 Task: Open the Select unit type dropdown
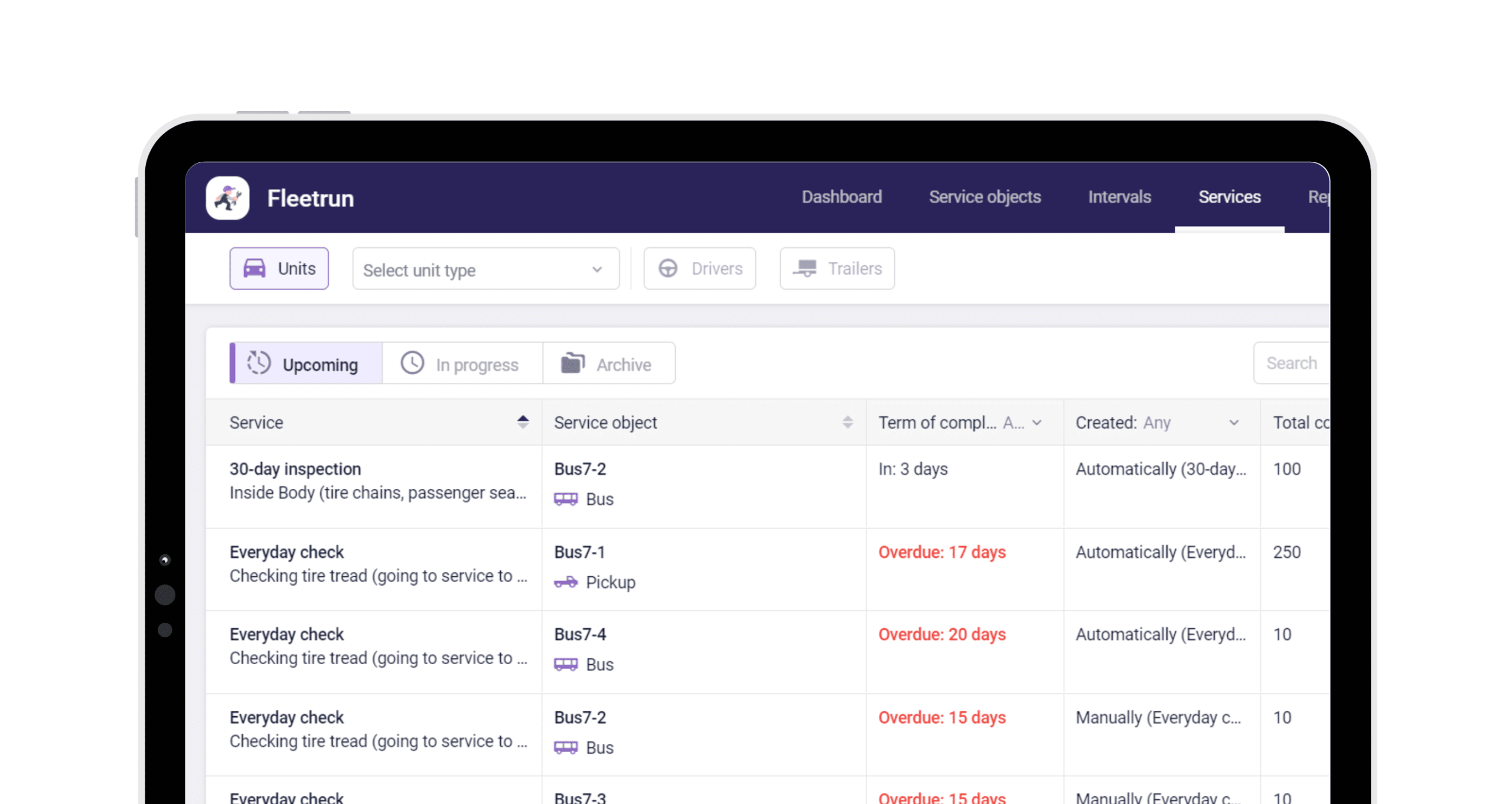click(485, 269)
